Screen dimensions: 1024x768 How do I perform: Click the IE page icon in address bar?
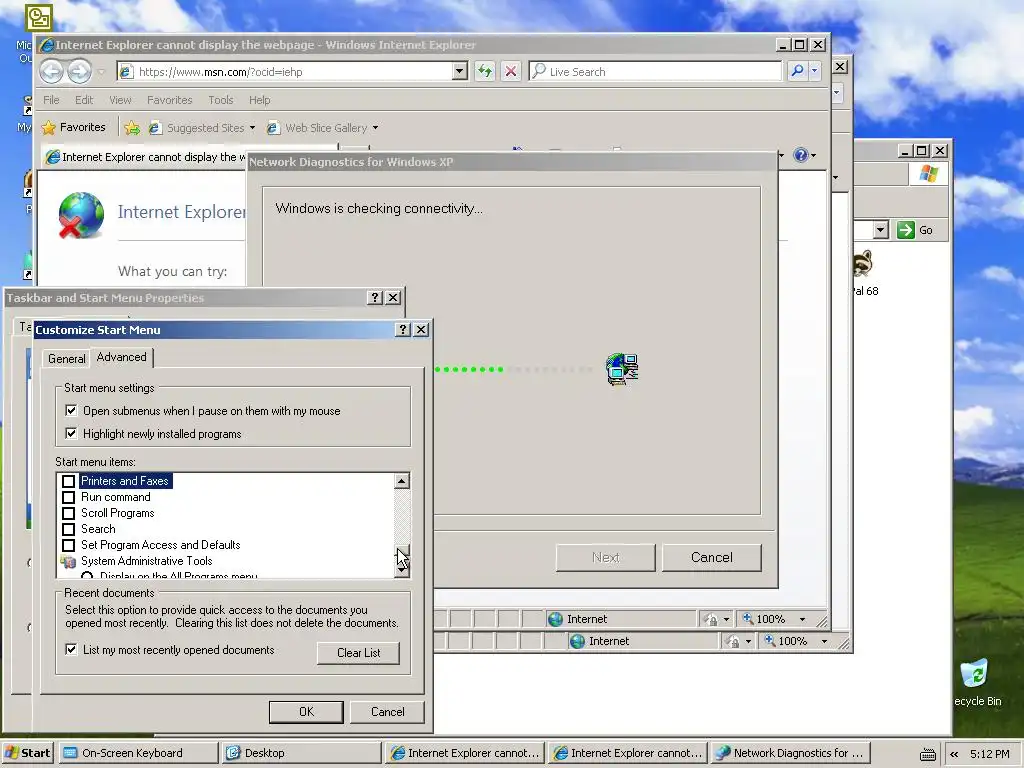[x=127, y=71]
